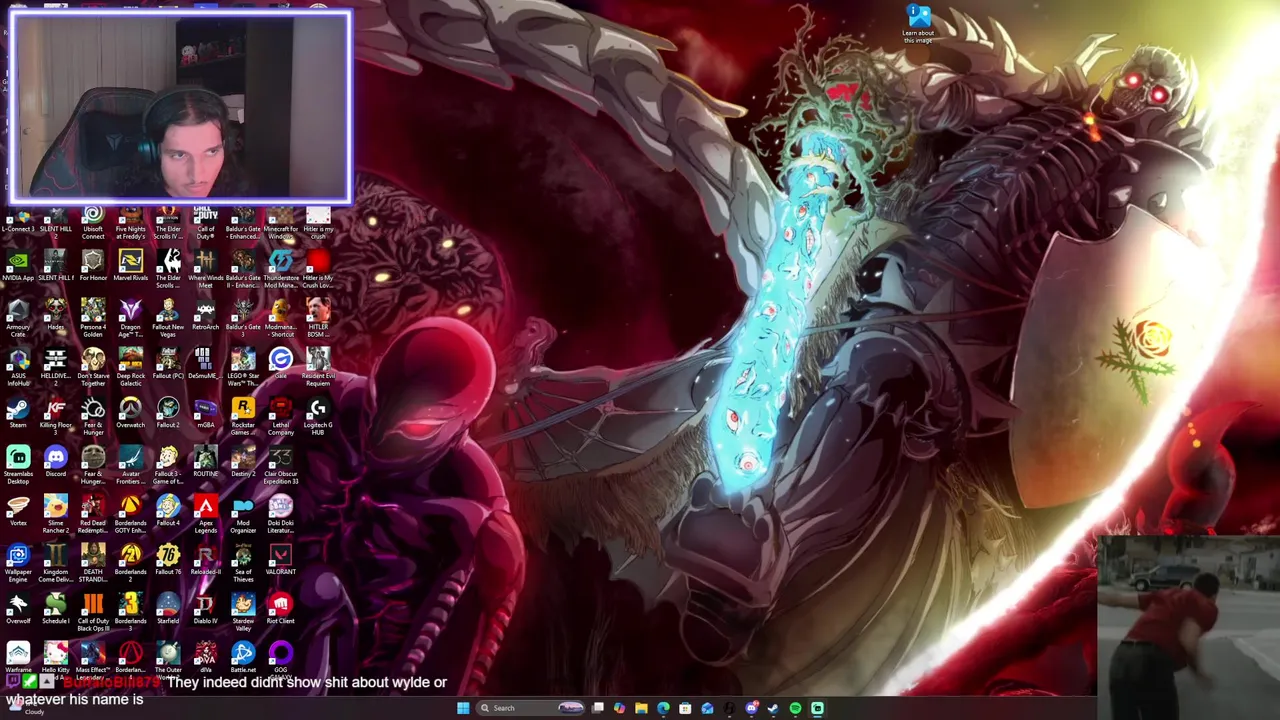The width and height of the screenshot is (1280, 720).
Task: Click the webcam overlay thumbnail
Action: (181, 107)
